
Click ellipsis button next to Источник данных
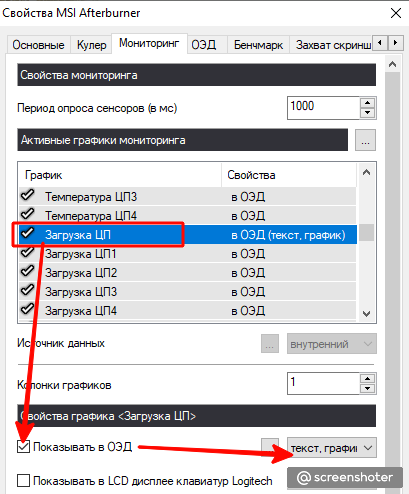tap(270, 344)
